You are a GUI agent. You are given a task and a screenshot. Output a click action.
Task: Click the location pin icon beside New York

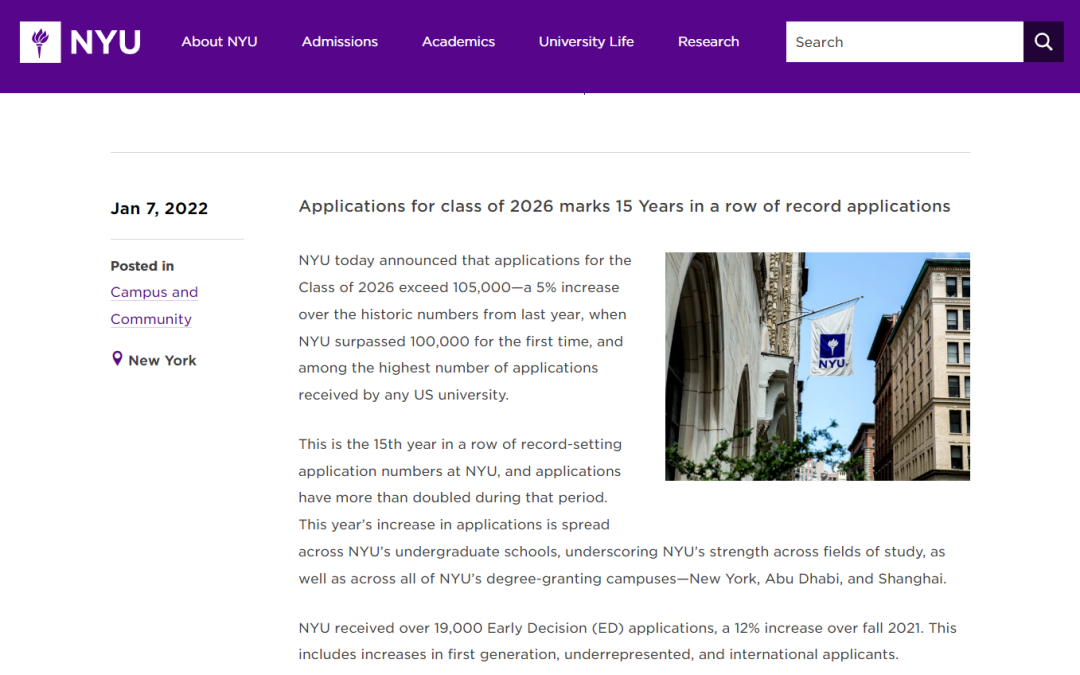point(117,359)
